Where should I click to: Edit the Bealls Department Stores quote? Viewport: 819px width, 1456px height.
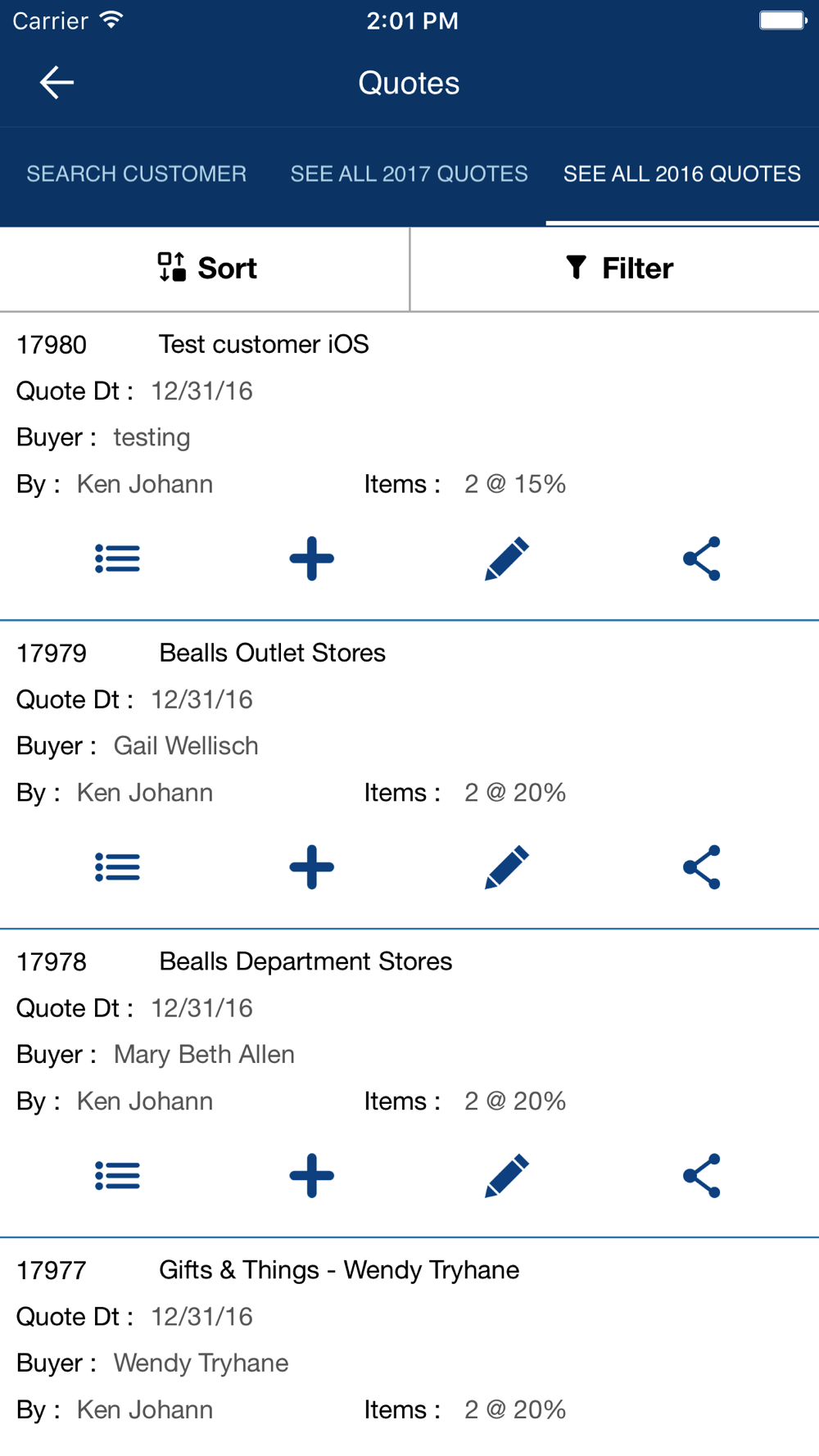click(507, 1177)
